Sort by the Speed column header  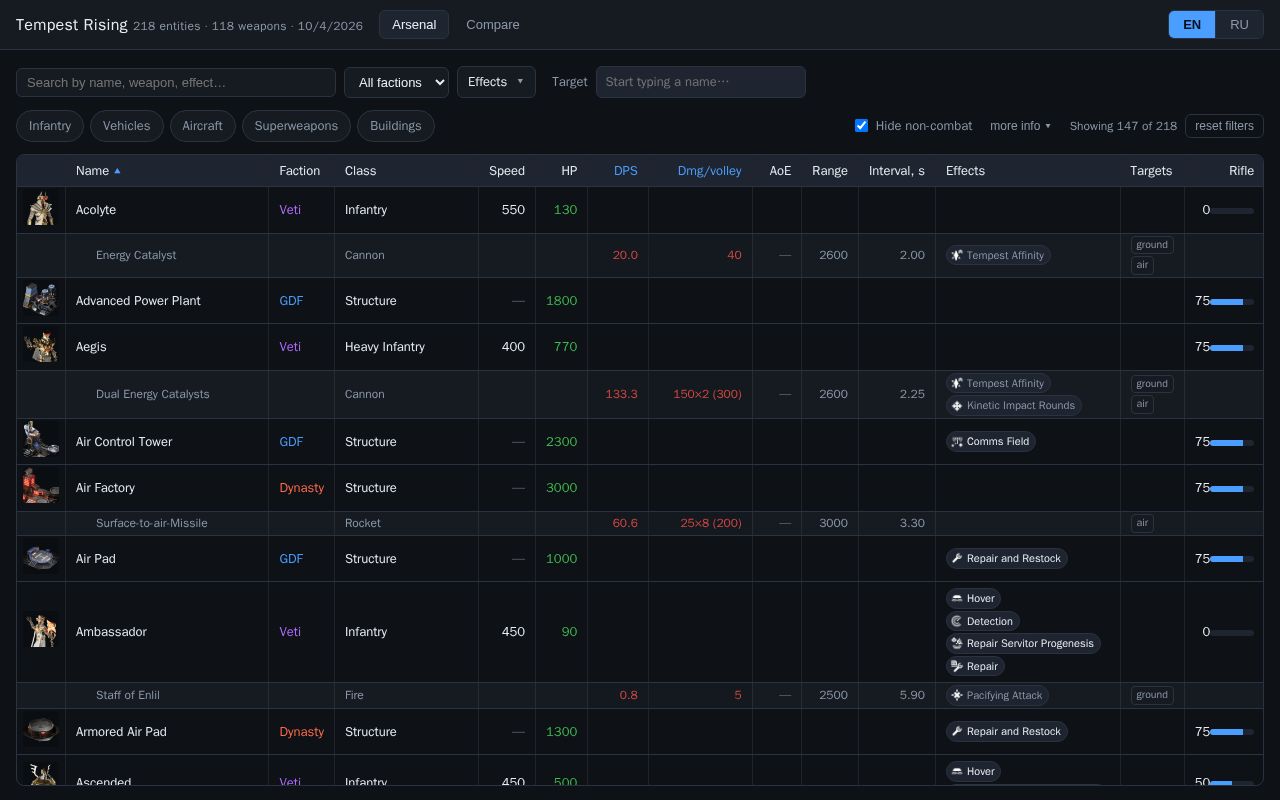coord(507,171)
